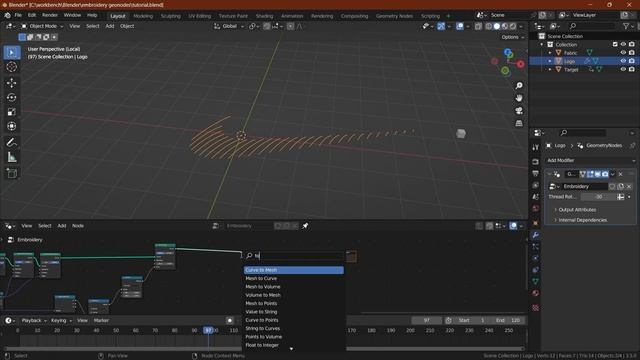Click the Keying button in timeline
Screen dimensions: 640x360
coord(61,320)
